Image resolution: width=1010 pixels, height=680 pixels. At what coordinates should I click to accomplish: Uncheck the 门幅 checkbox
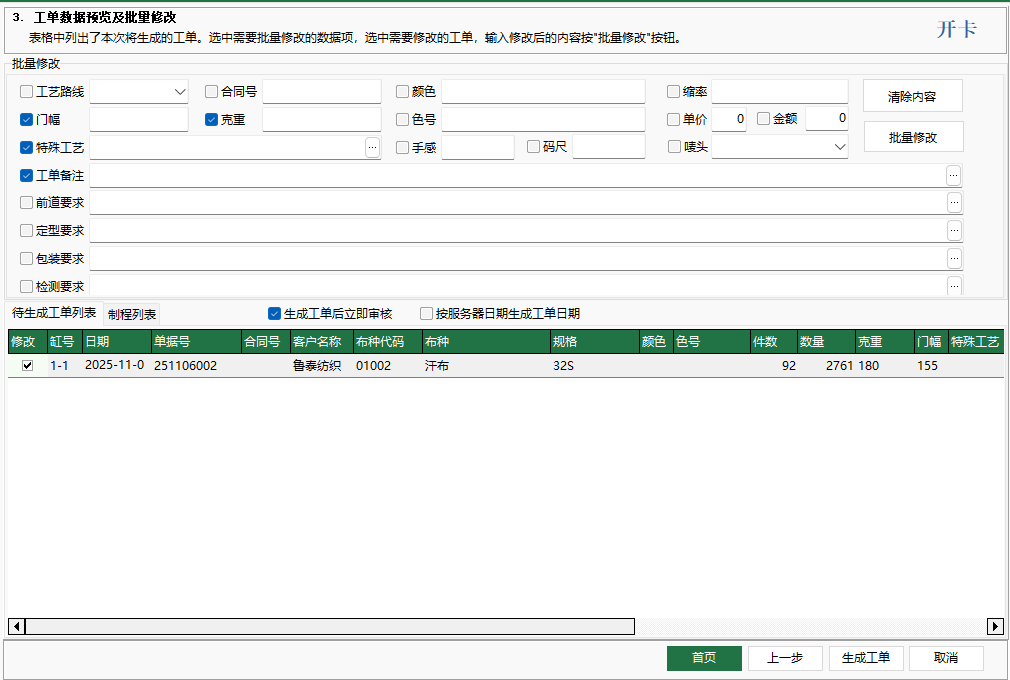pyautogui.click(x=26, y=119)
